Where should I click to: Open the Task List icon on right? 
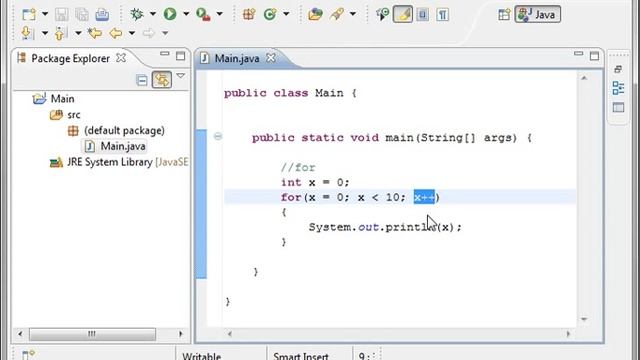coord(618,107)
